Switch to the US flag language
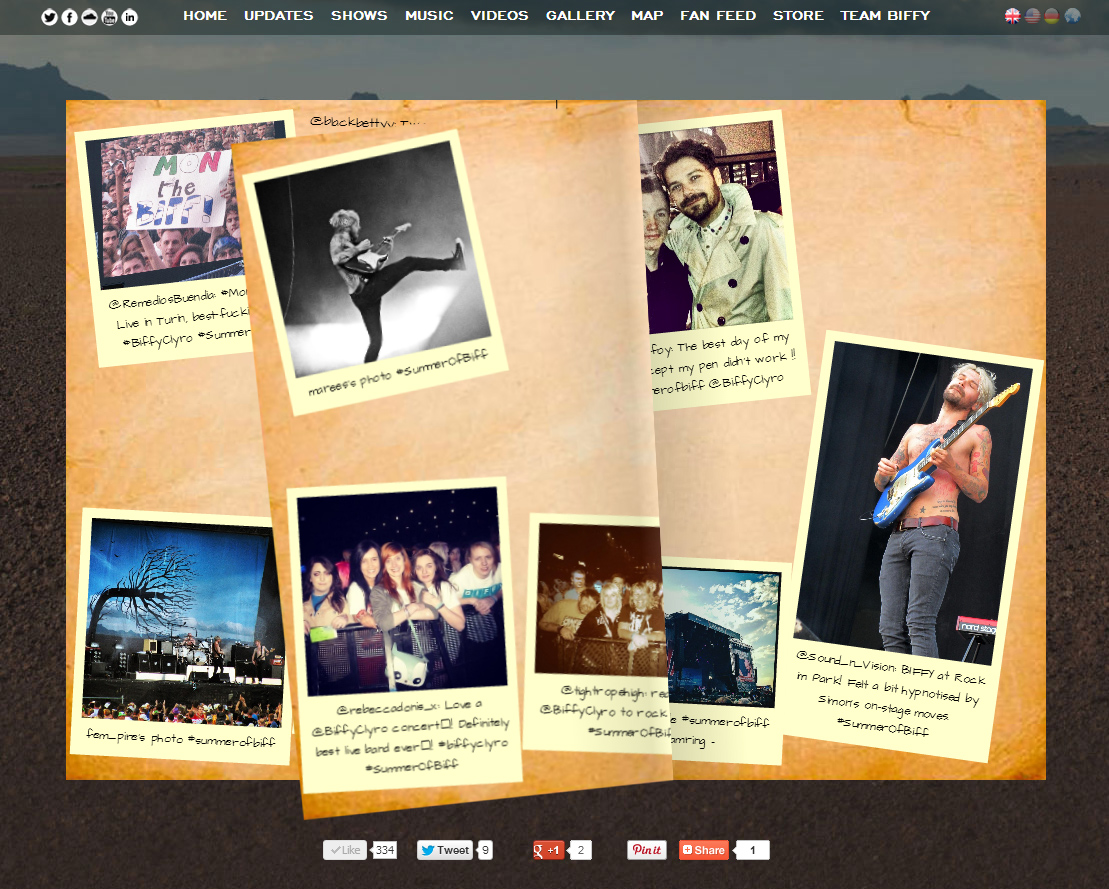Viewport: 1109px width, 889px height. pyautogui.click(x=1033, y=16)
